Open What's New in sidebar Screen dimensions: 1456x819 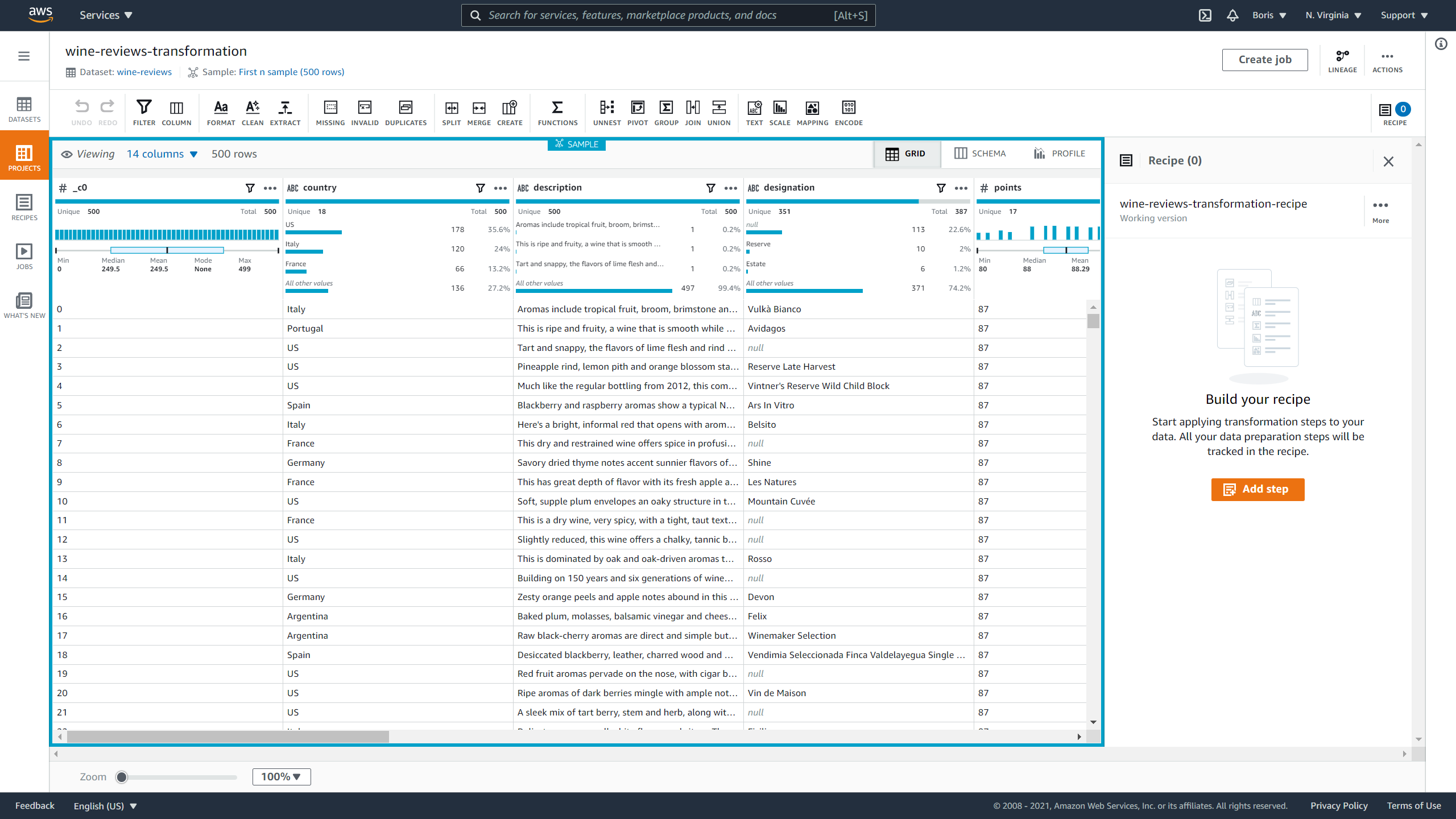point(24,305)
